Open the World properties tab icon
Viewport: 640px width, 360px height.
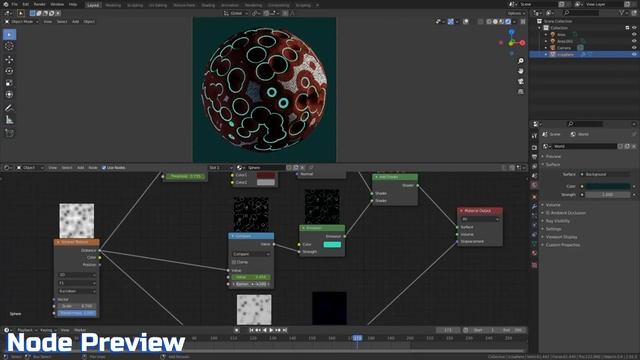click(534, 185)
